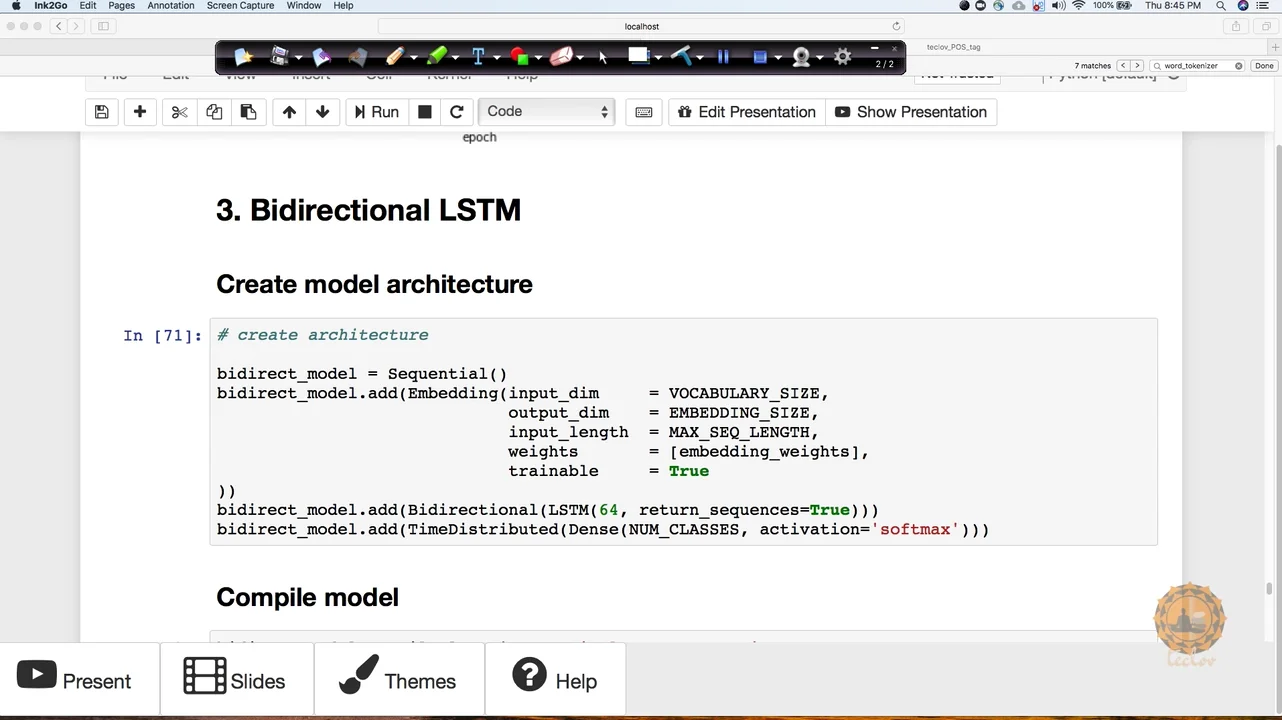
Task: Cut selected cell with scissors icon
Action: click(x=180, y=112)
